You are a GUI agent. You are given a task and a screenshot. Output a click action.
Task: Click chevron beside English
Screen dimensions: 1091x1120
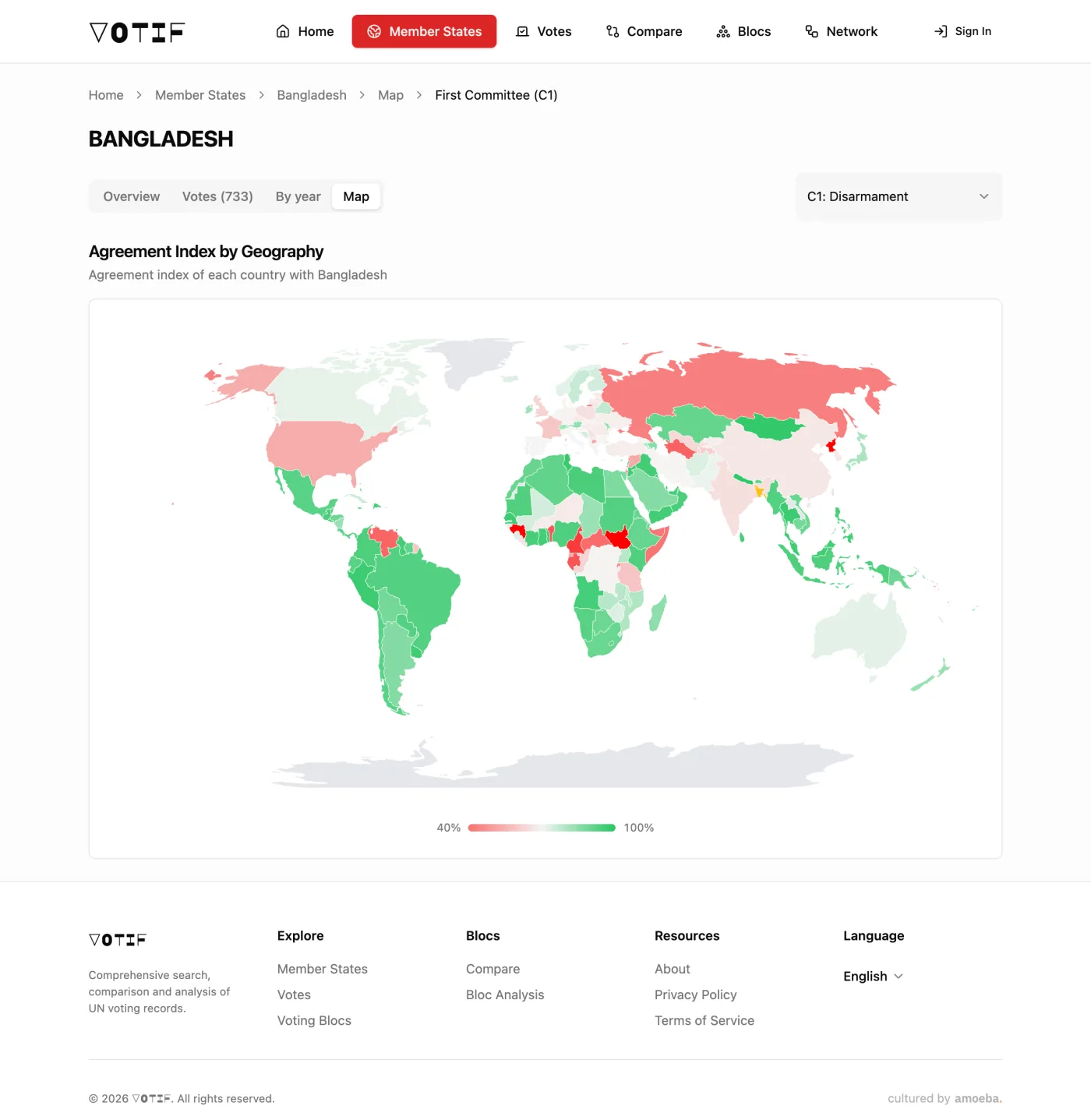point(898,977)
